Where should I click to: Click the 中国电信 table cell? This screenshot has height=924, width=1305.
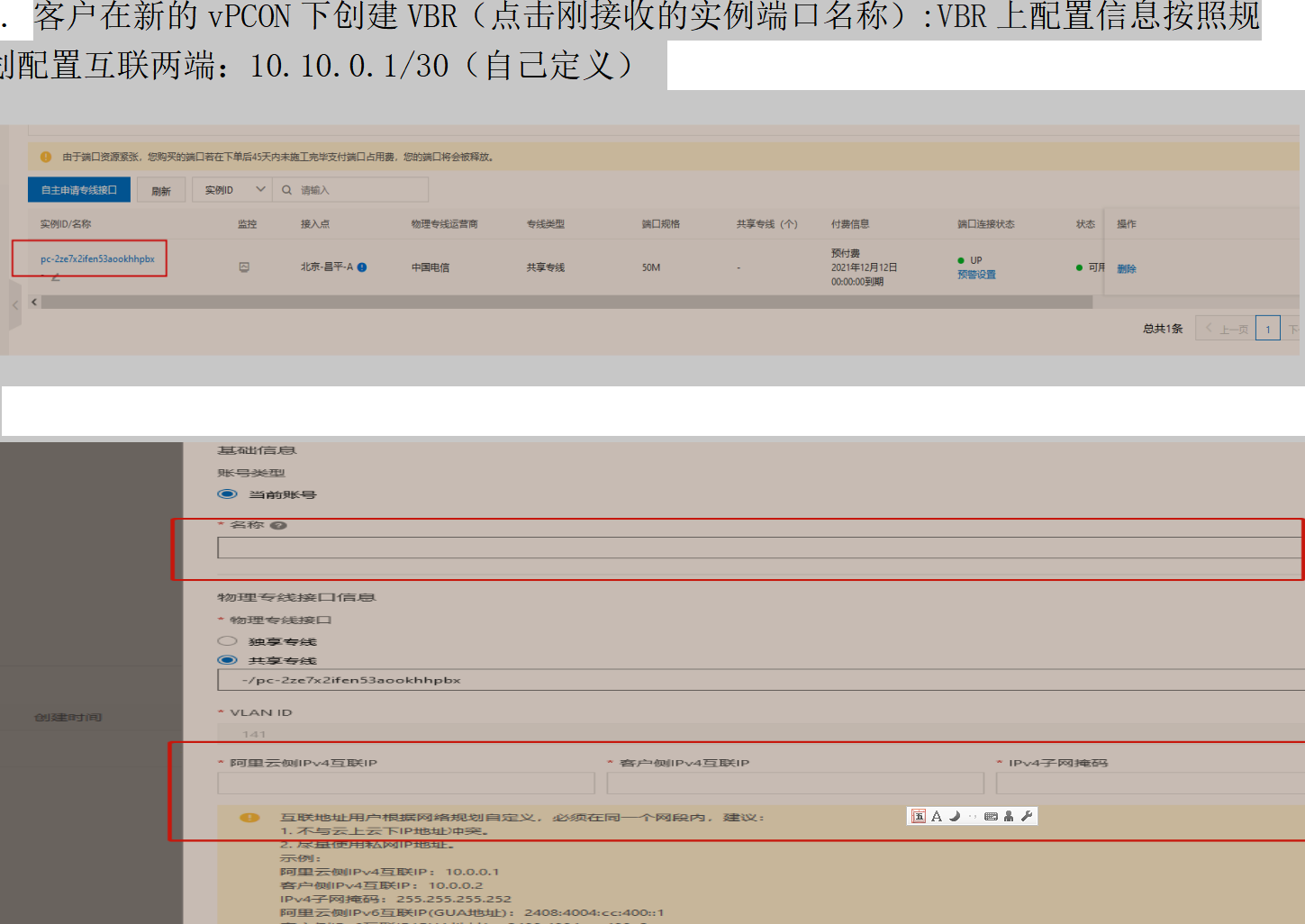(430, 267)
